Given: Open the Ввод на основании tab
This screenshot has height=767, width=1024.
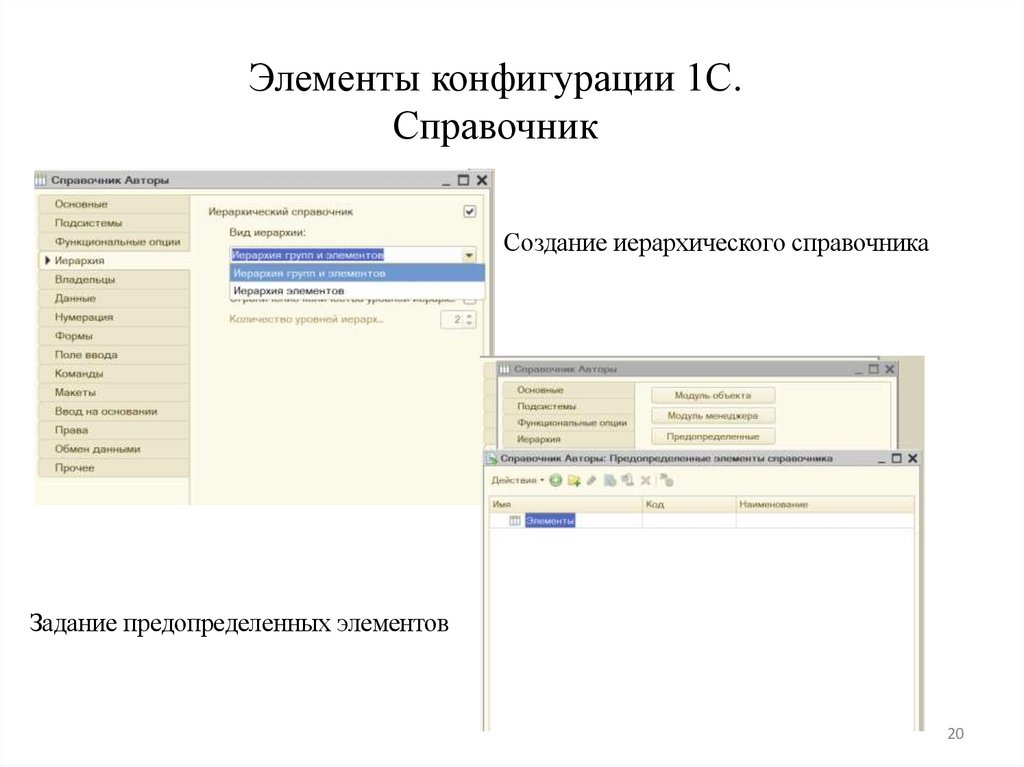Looking at the screenshot, I should pos(113,412).
